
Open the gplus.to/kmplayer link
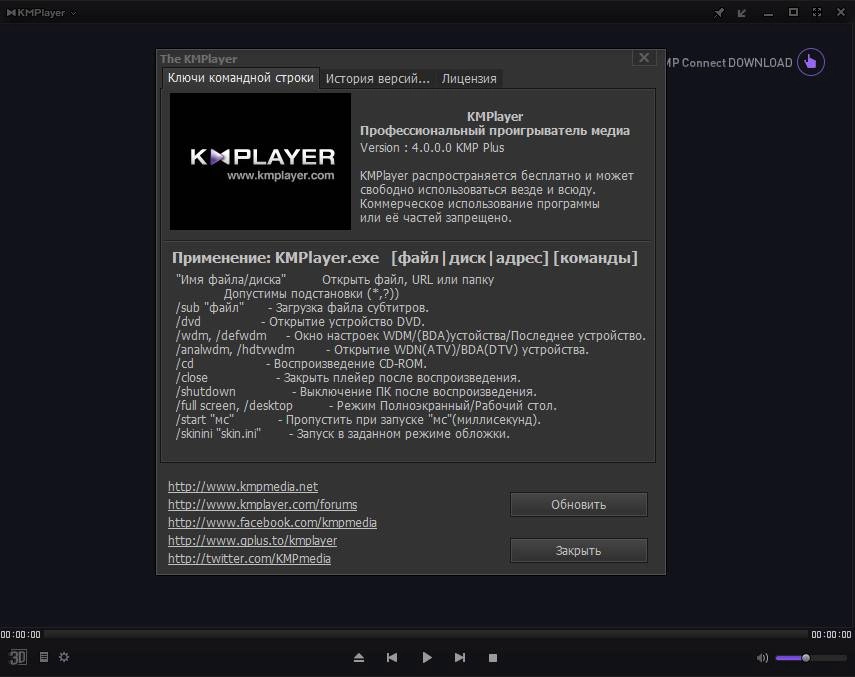252,540
